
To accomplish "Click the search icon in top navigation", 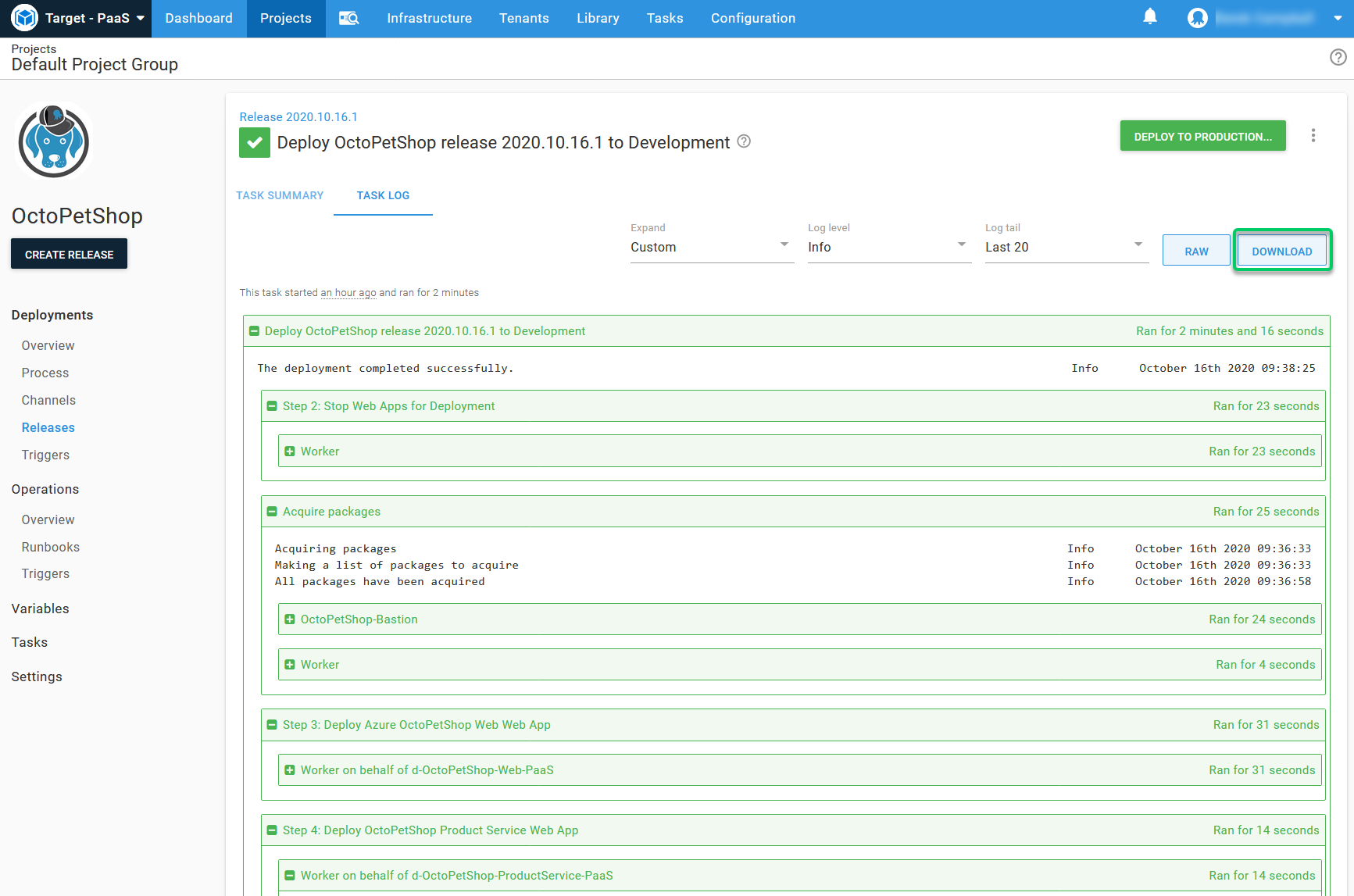I will [x=348, y=18].
